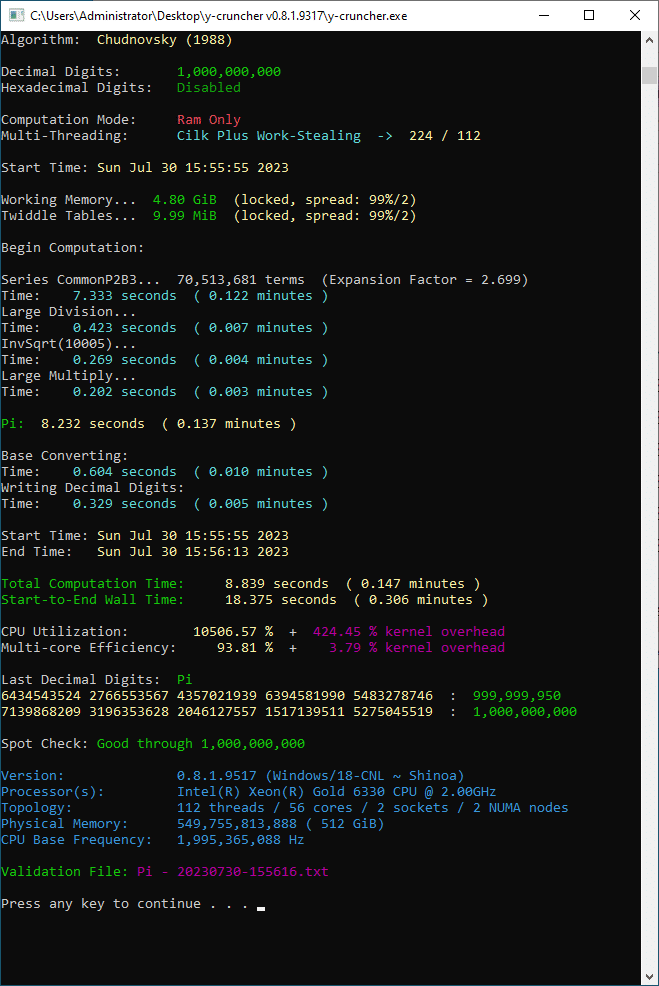The height and width of the screenshot is (986, 659).
Task: Close the y-cruncher console window
Action: (x=635, y=15)
